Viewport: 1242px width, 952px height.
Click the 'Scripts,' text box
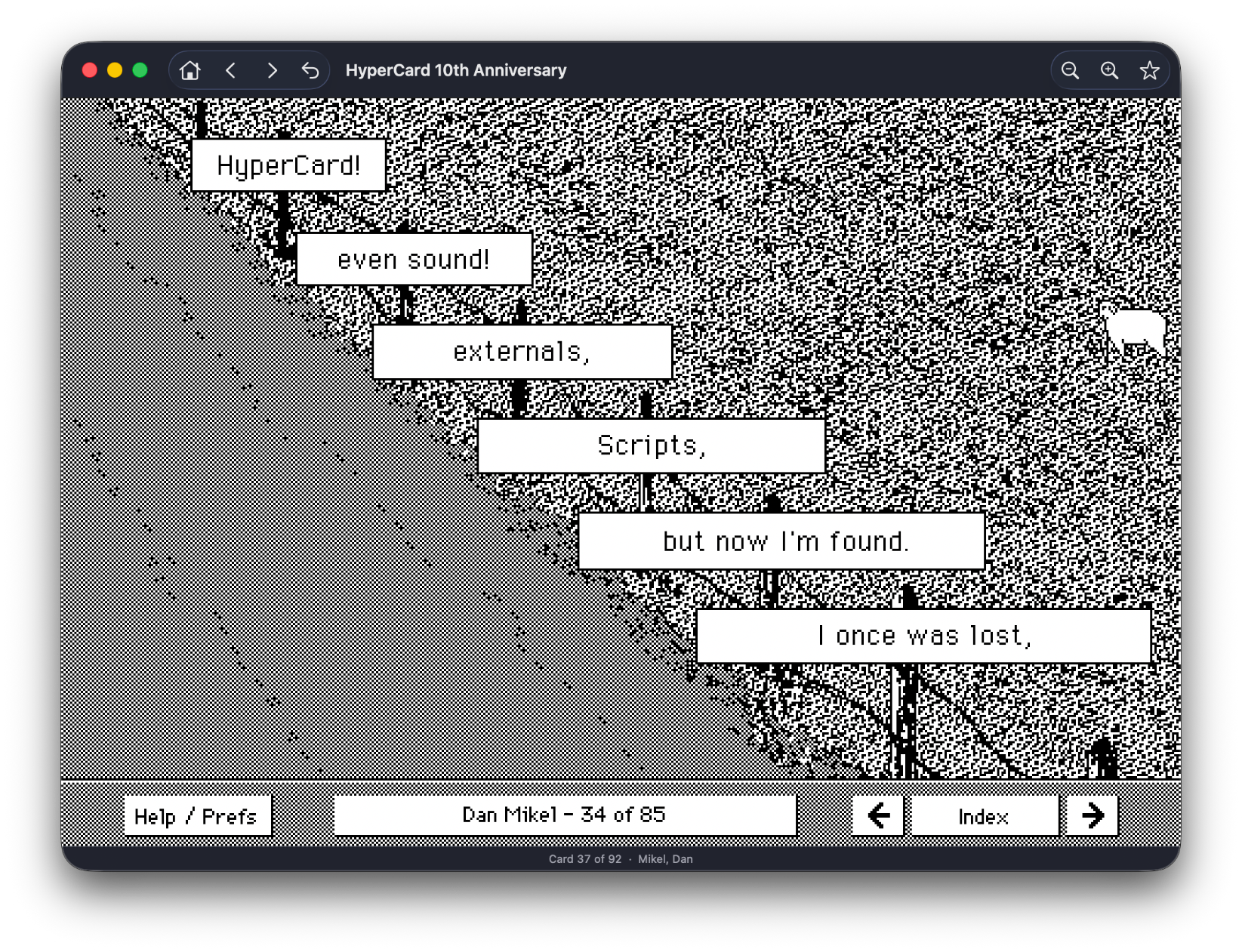[x=652, y=445]
